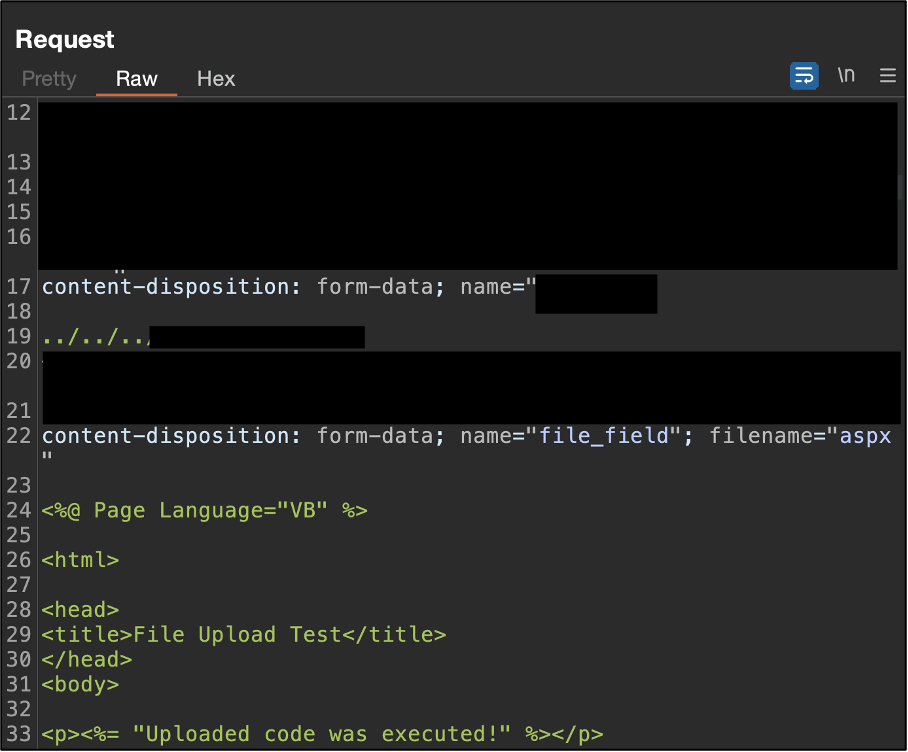Click the "Uploaded code was executed!" string
This screenshot has height=752, width=908.
[x=324, y=734]
